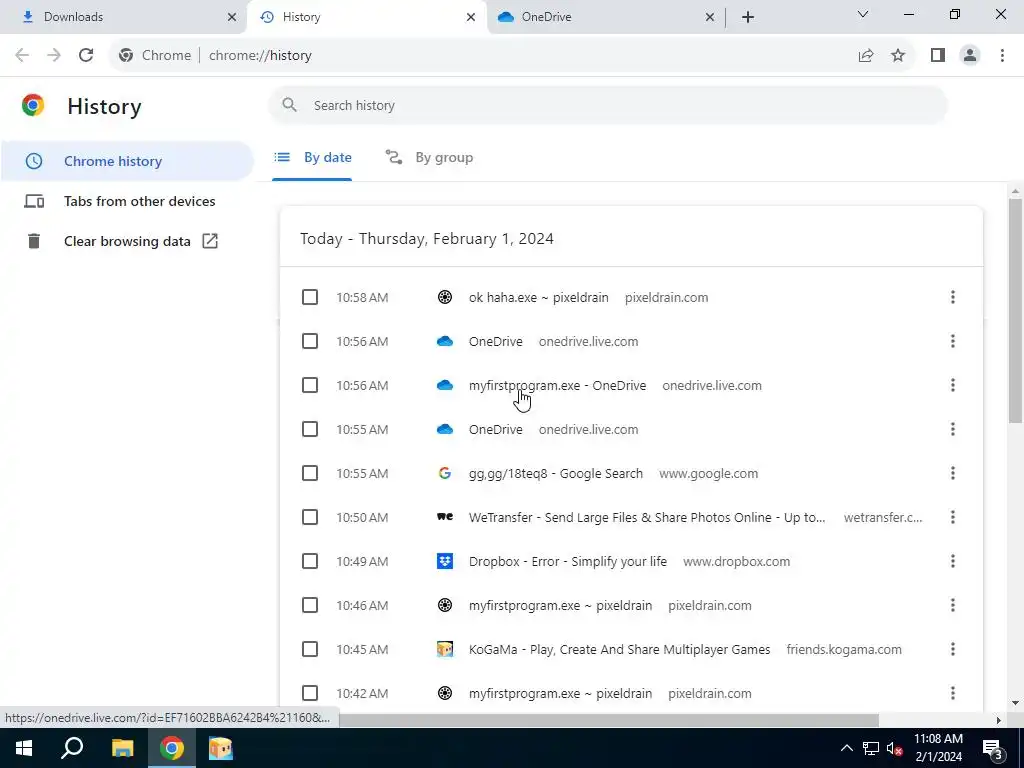Viewport: 1024px width, 768px height.
Task: Open the ok haha.exe ~ pixeldrain link
Action: 538,297
